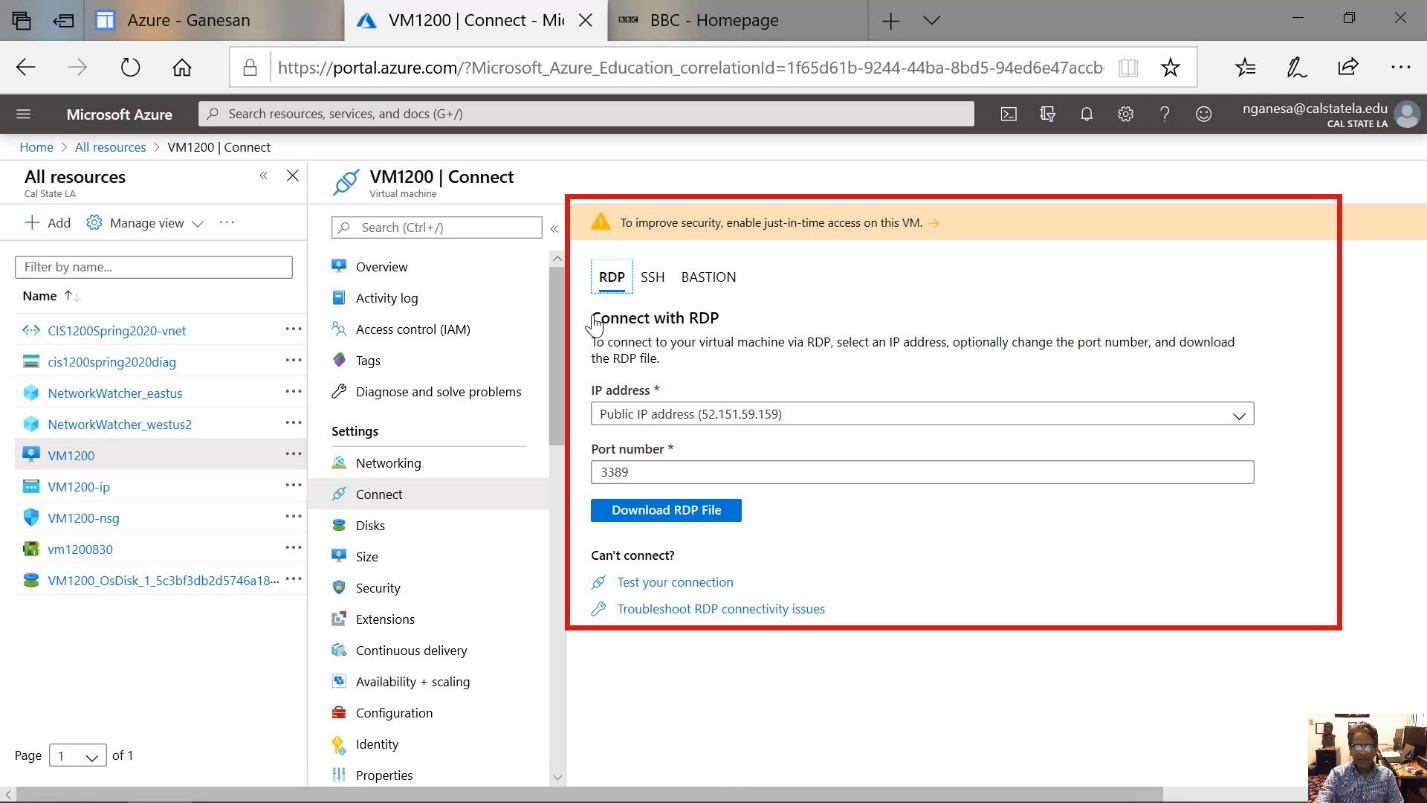The image size is (1427, 803).
Task: Click the notifications bell icon
Action: [x=1086, y=114]
